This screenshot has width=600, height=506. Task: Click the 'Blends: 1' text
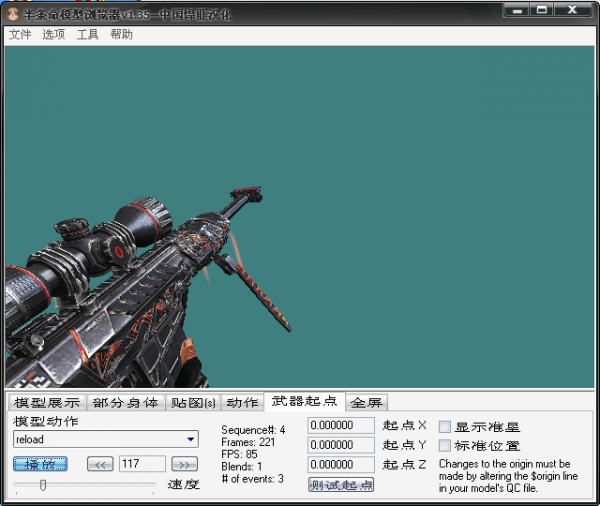tap(241, 467)
